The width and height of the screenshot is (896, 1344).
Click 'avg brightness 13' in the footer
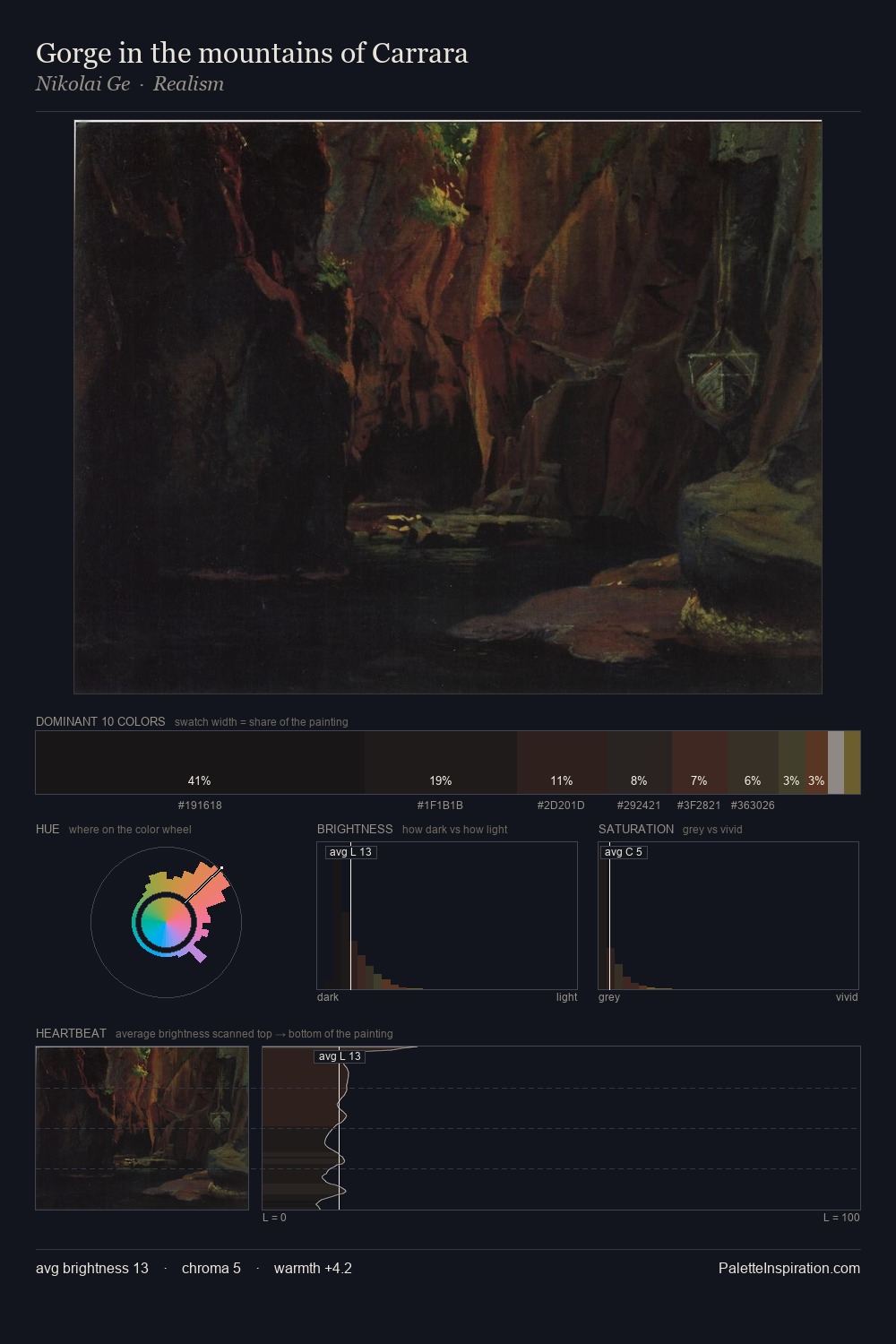tap(92, 1268)
